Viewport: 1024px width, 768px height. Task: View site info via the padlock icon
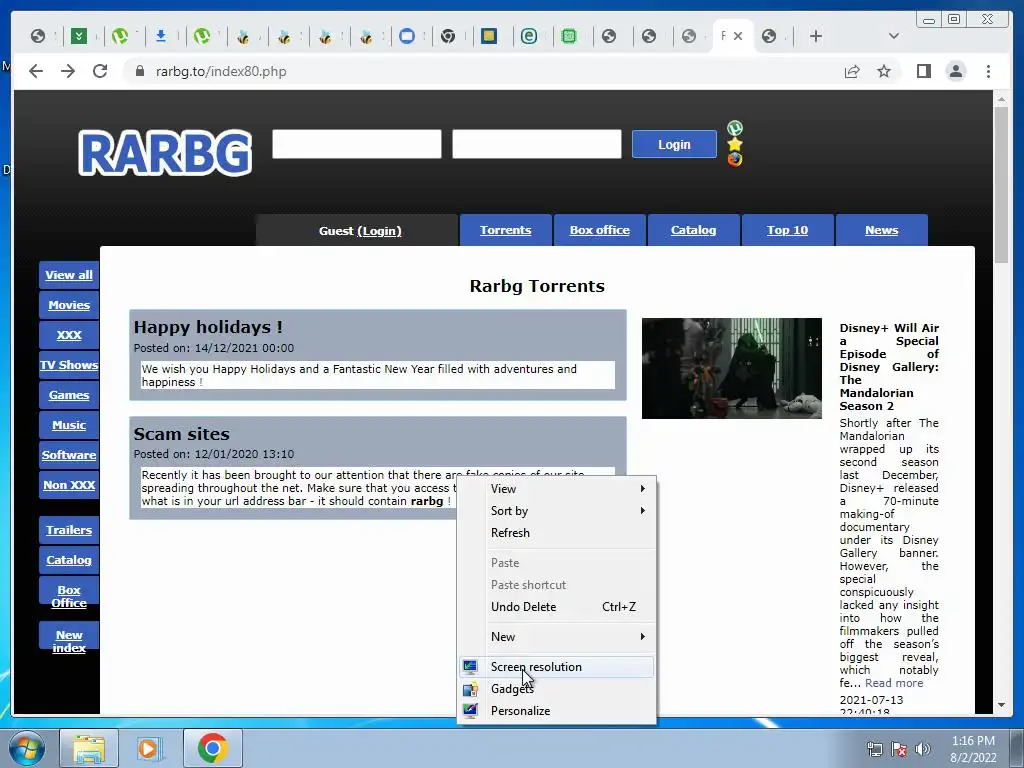(x=140, y=71)
